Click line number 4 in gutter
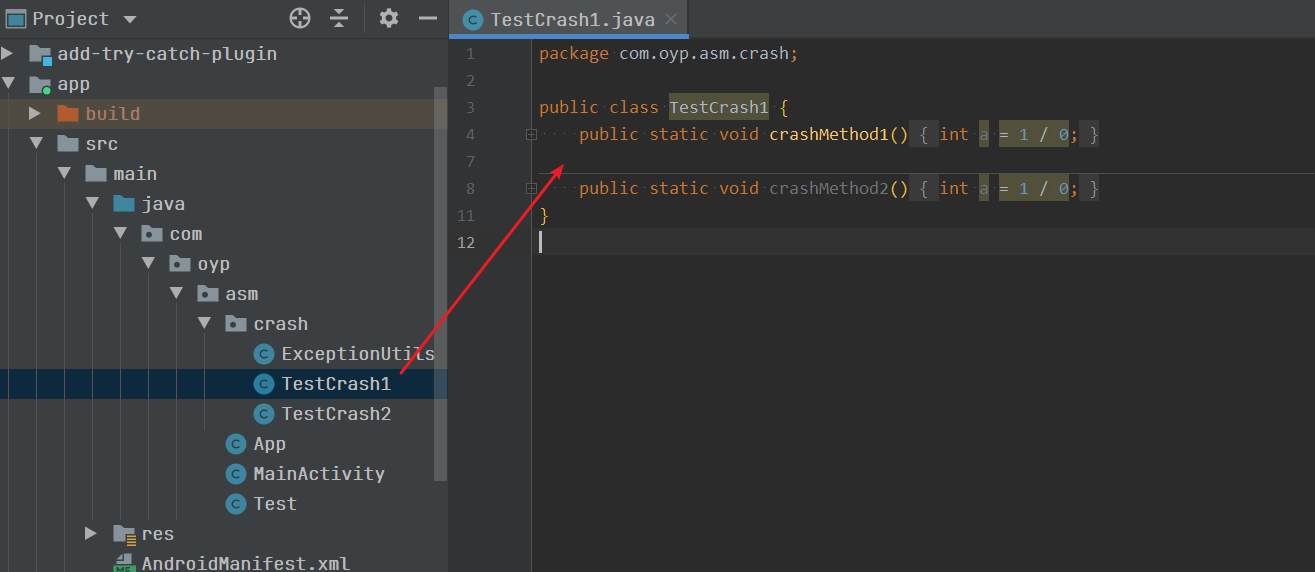Viewport: 1315px width, 572px height. (x=470, y=134)
